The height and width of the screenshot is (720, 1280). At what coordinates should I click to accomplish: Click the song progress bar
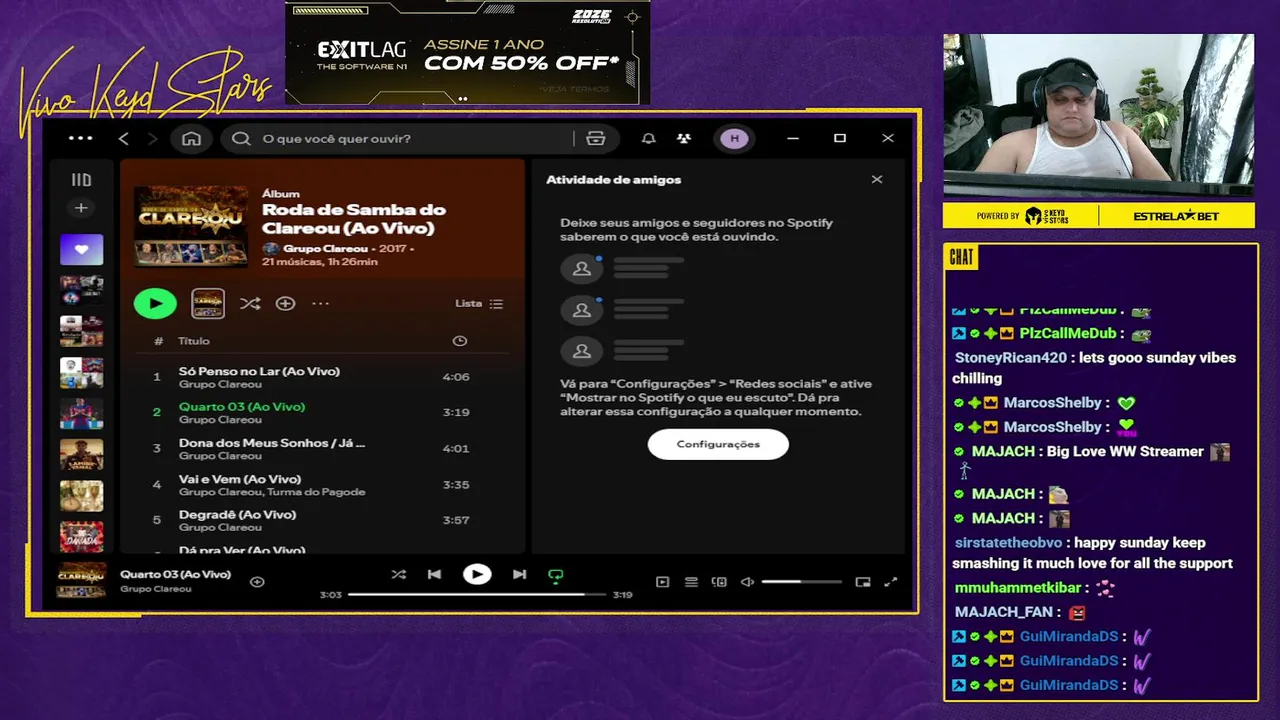click(x=477, y=594)
